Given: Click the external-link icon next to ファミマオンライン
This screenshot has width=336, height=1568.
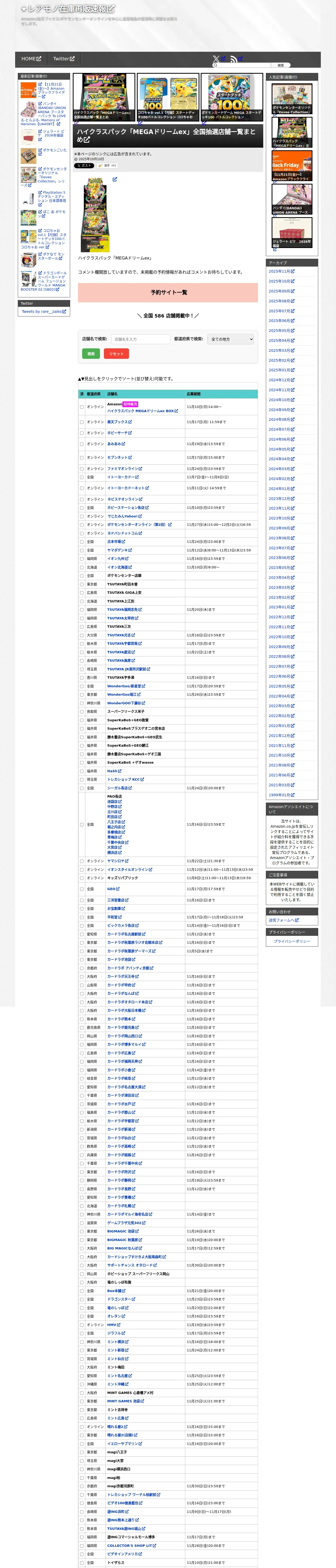Looking at the screenshot, I should (x=140, y=469).
